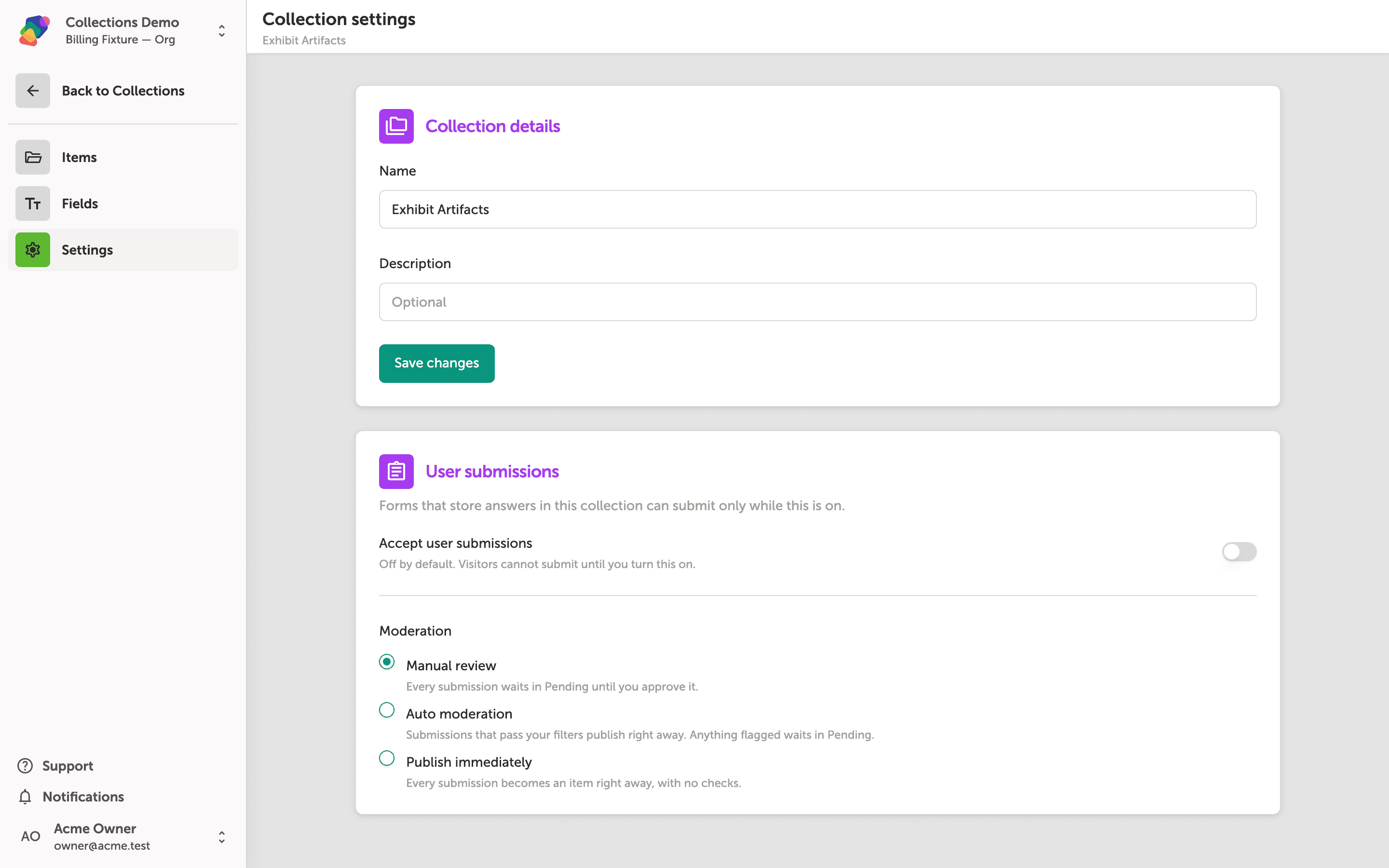Focus the Description optional input field
1389x868 pixels.
tap(817, 302)
